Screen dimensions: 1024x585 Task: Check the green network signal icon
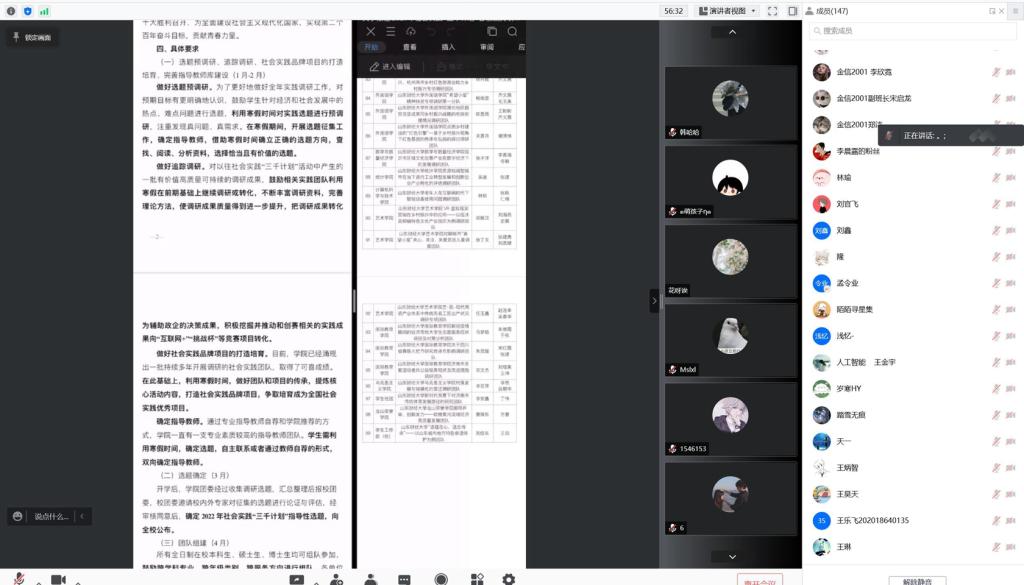point(44,11)
